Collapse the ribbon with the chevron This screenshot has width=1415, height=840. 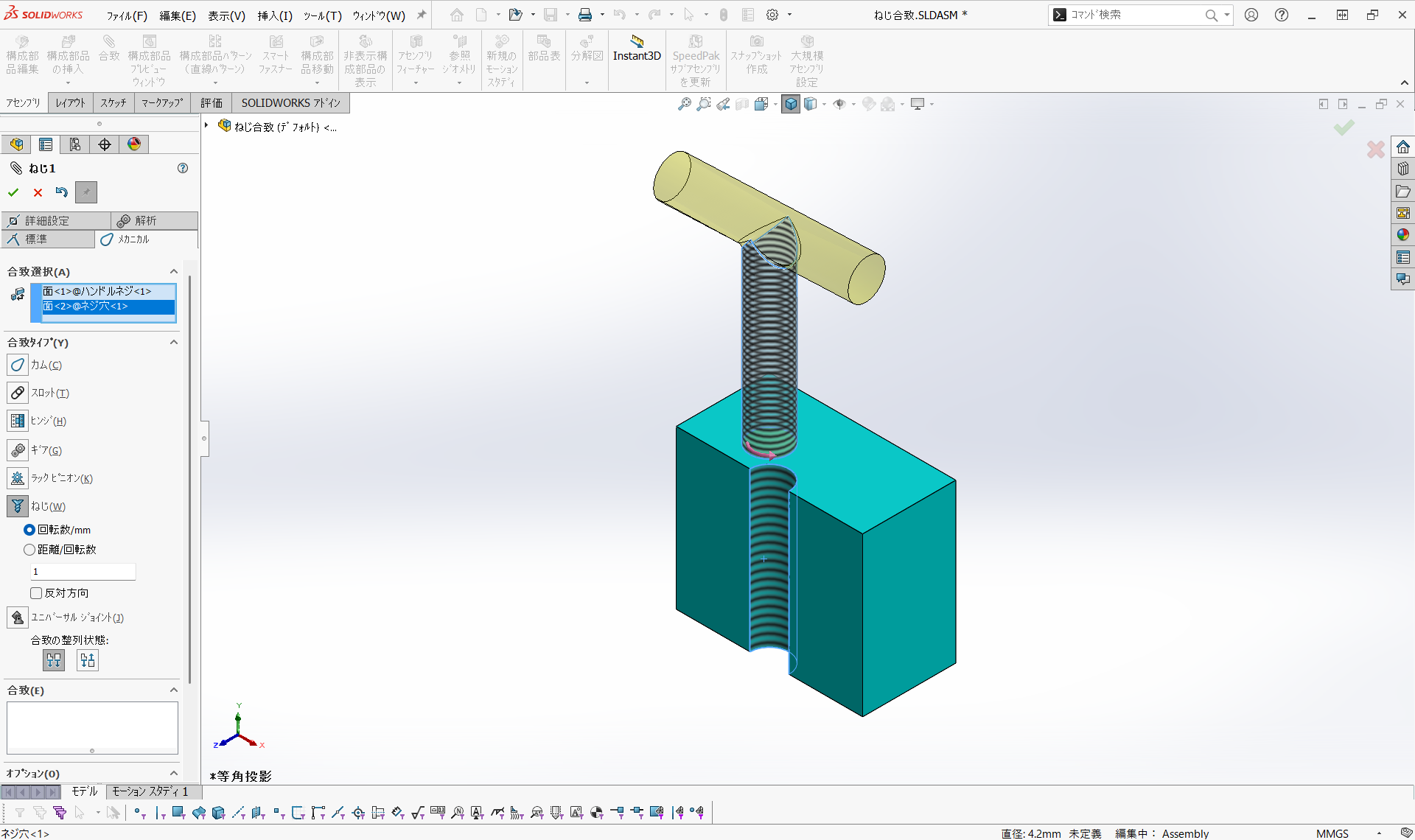[1405, 83]
